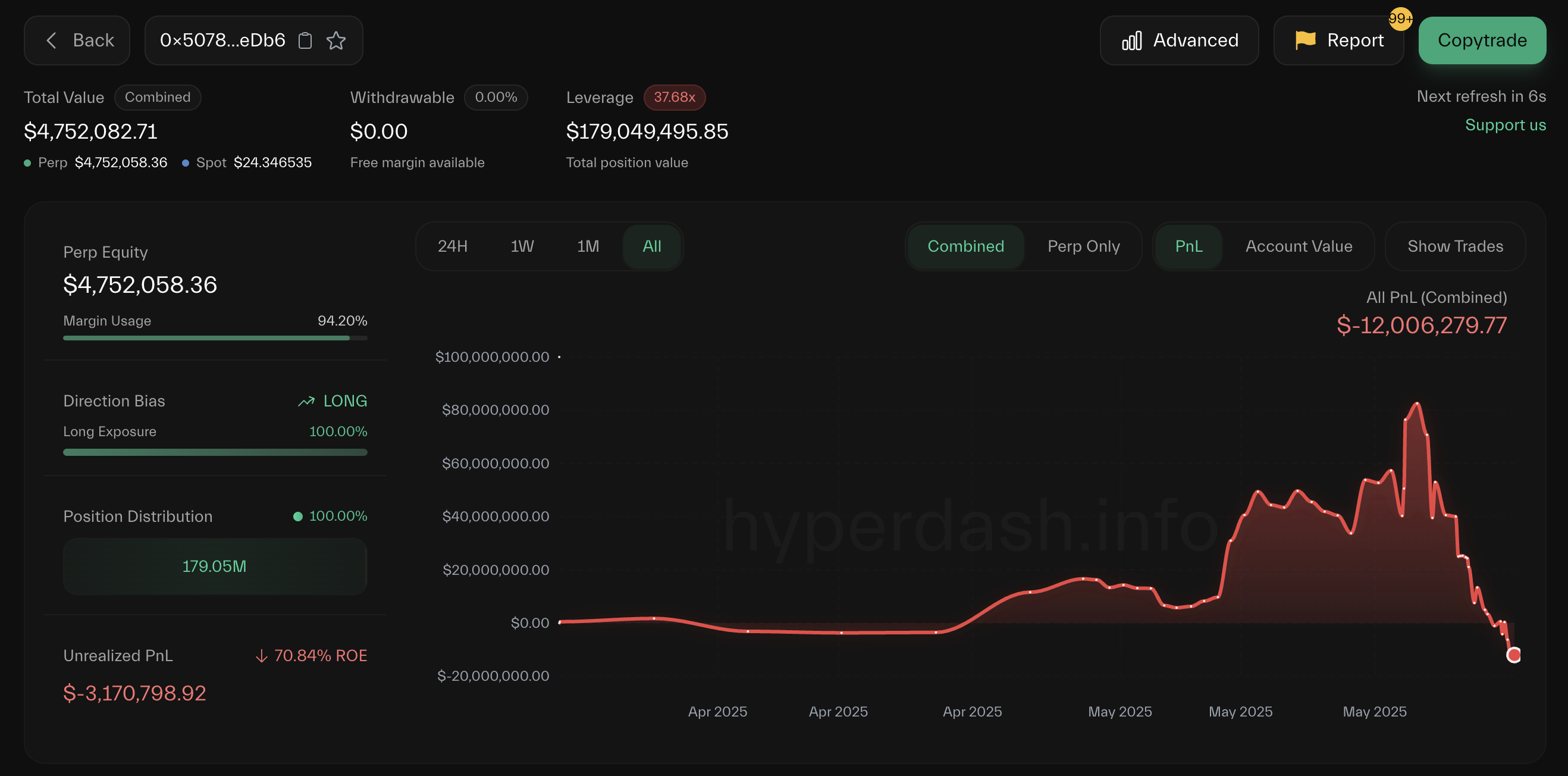Click the copy address clipboard icon

(x=305, y=40)
